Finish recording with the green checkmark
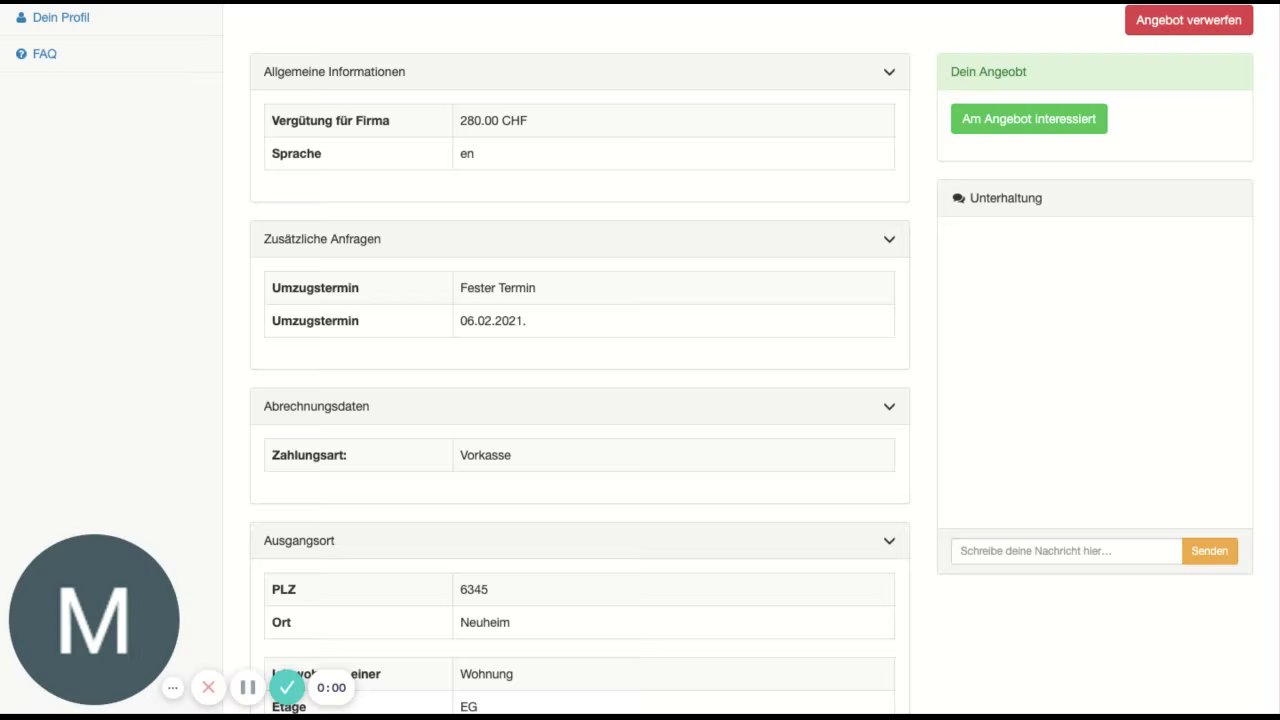Image resolution: width=1280 pixels, height=720 pixels. point(287,687)
